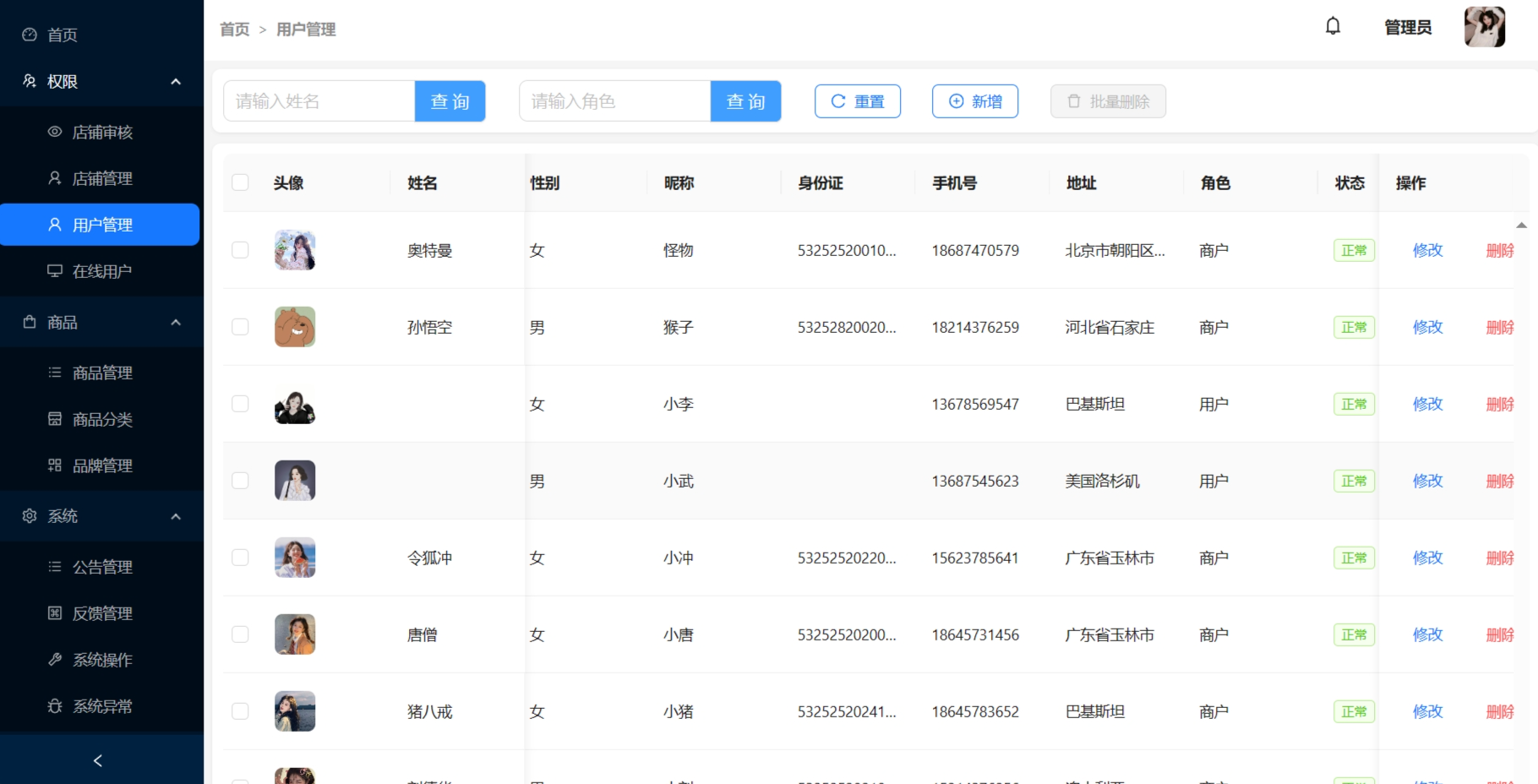The height and width of the screenshot is (784, 1538).
Task: Click phone number 18687470579
Action: tap(975, 250)
